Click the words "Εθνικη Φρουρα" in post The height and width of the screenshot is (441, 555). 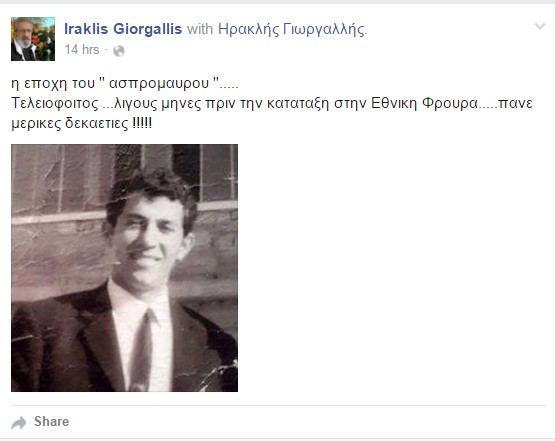pos(424,103)
